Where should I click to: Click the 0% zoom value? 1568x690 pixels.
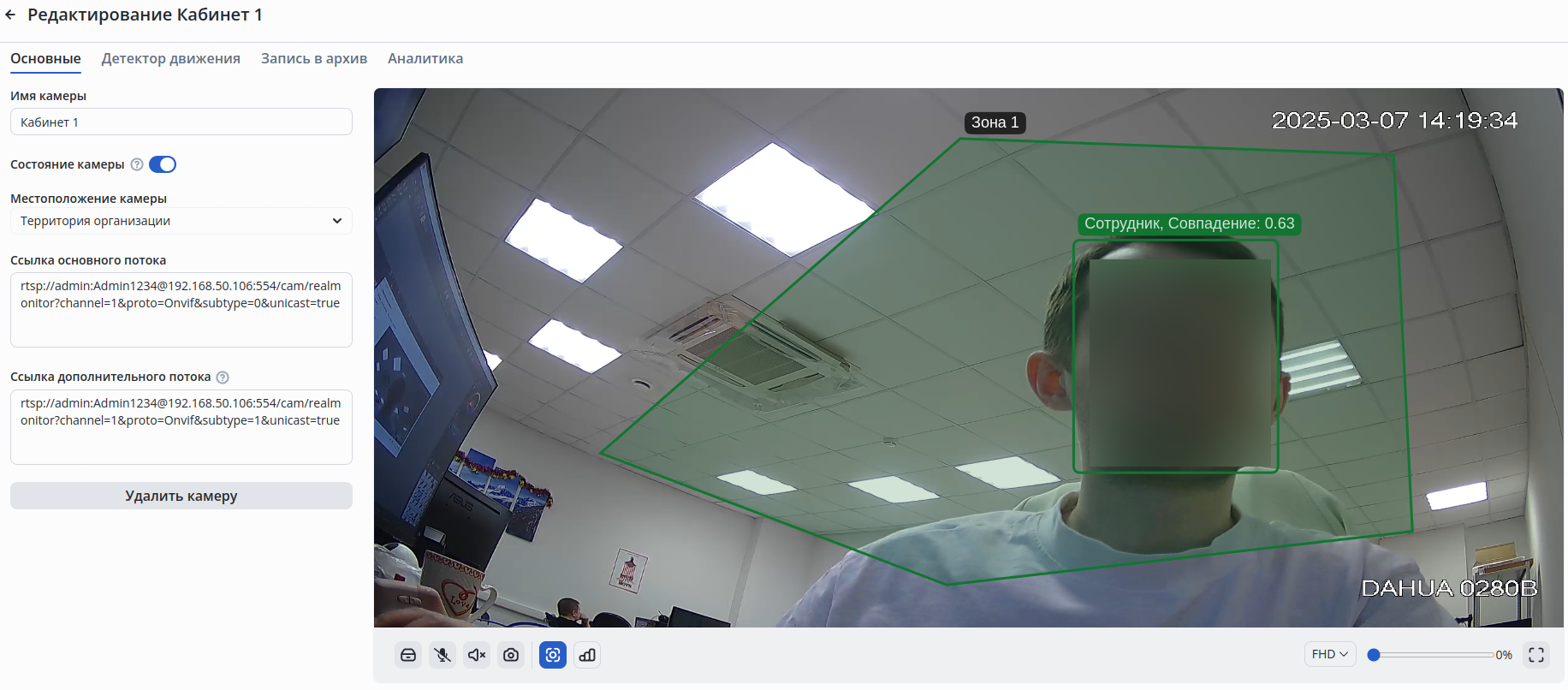point(1504,655)
